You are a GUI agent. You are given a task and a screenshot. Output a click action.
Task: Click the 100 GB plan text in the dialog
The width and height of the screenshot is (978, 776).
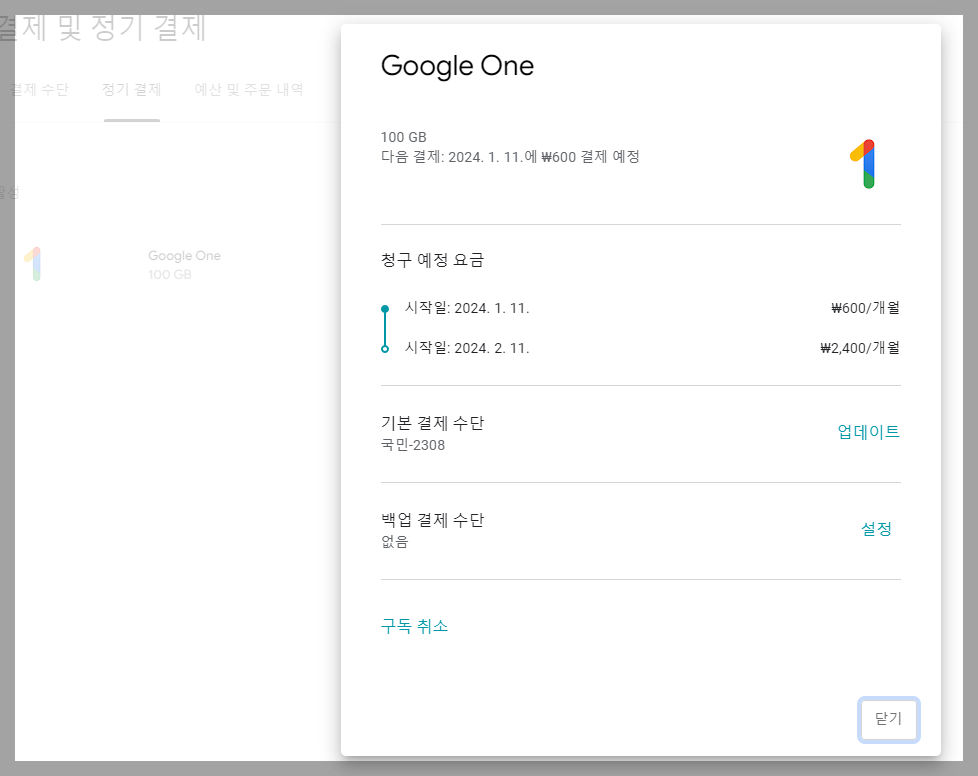click(x=404, y=137)
